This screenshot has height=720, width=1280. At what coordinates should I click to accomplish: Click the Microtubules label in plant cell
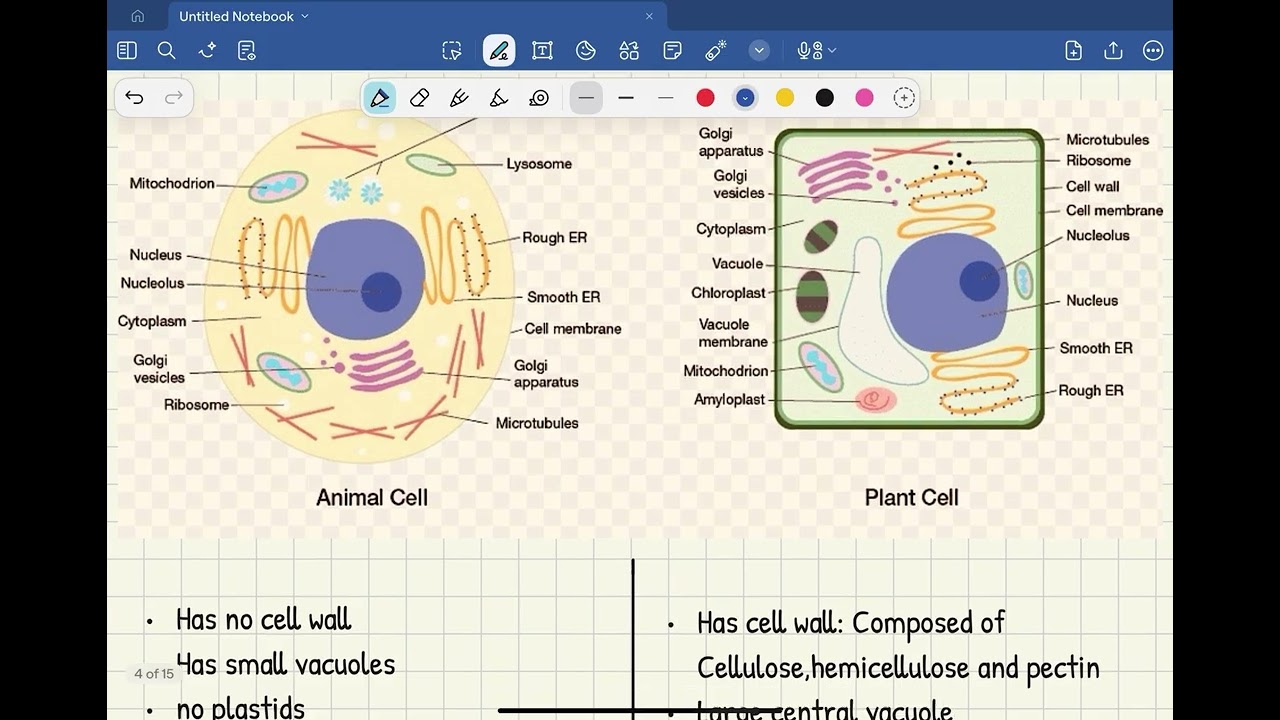click(x=1107, y=140)
